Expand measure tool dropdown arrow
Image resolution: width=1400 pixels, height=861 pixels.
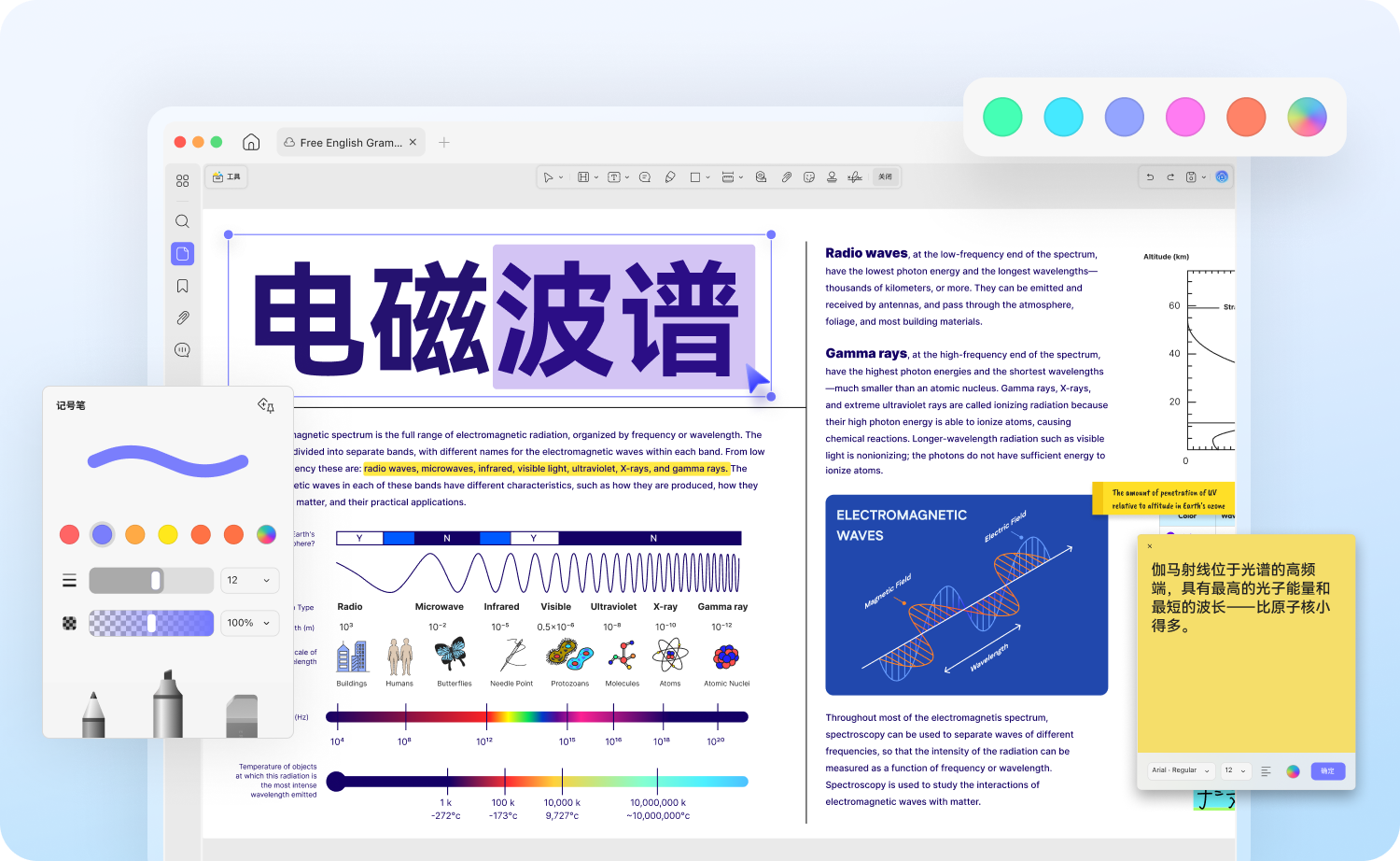pyautogui.click(x=741, y=177)
